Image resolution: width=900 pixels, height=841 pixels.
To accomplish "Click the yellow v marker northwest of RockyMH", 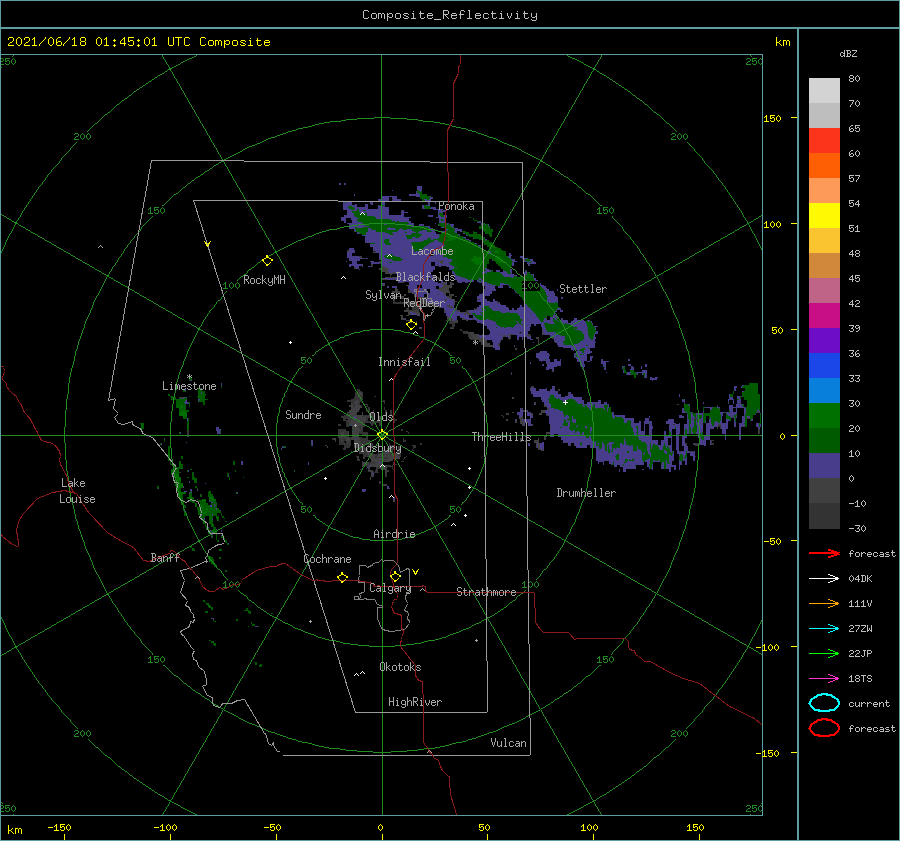I will pyautogui.click(x=208, y=244).
